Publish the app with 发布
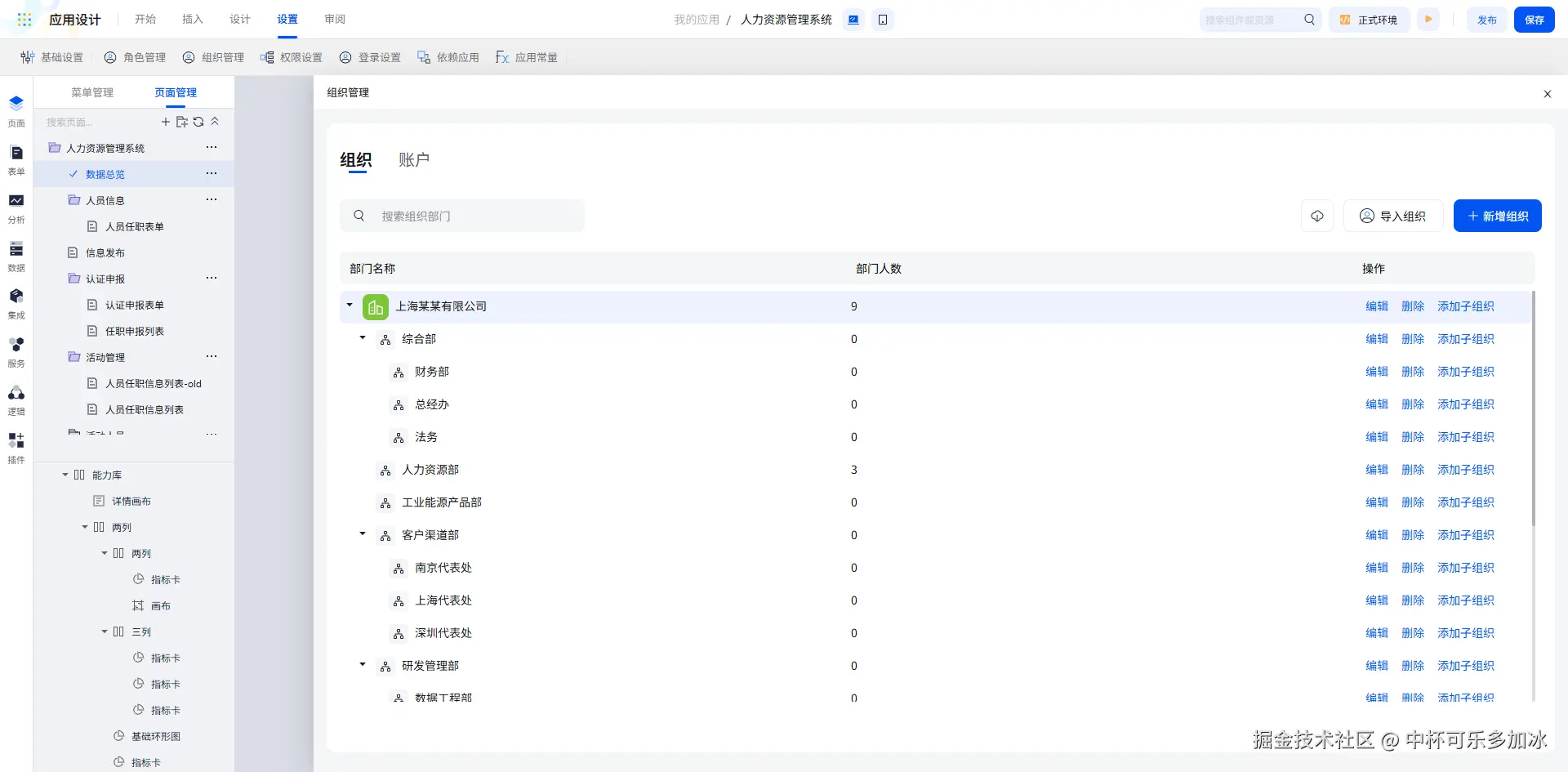 [1487, 20]
